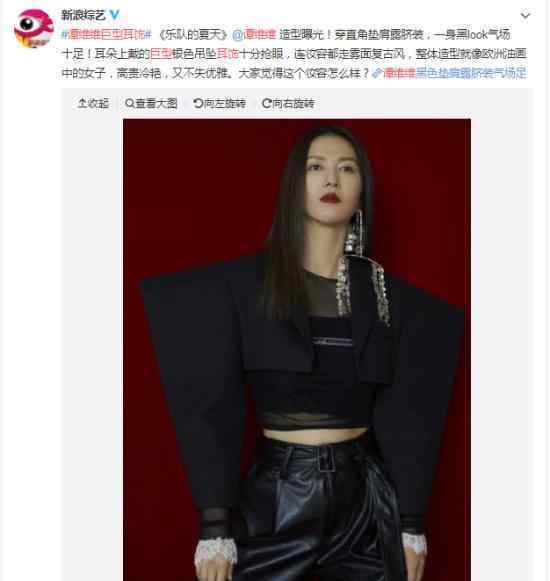The image size is (550, 581).
Task: Click the blue verified V badge
Action: [115, 14]
